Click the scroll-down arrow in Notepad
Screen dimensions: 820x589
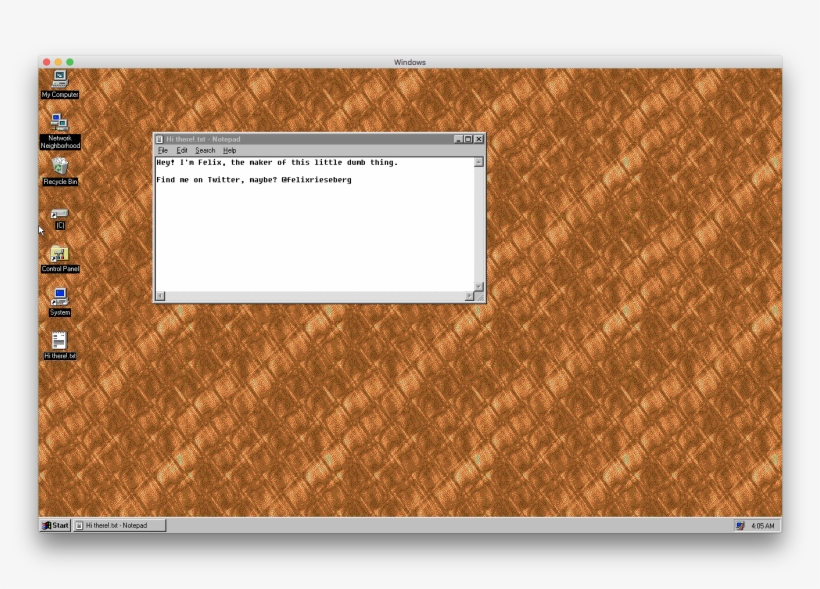click(478, 287)
